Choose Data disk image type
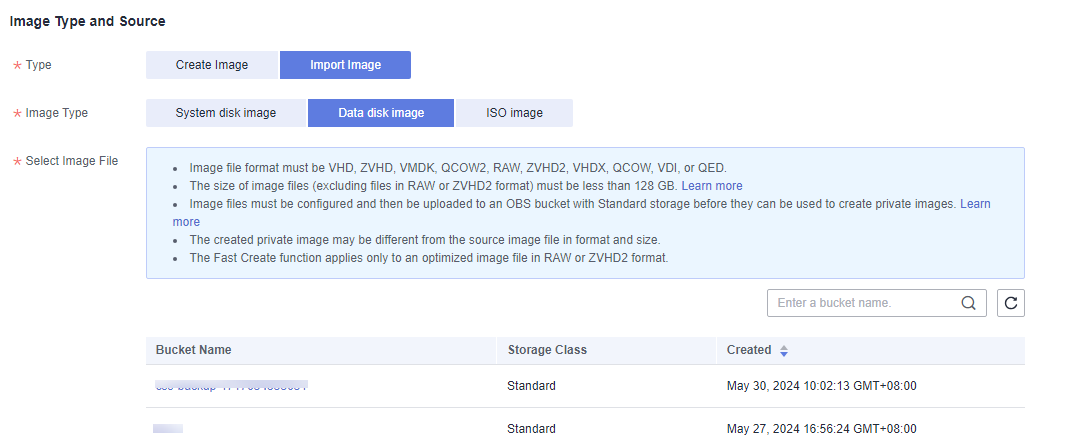Screen dimensions: 1078x442 pos(381,113)
